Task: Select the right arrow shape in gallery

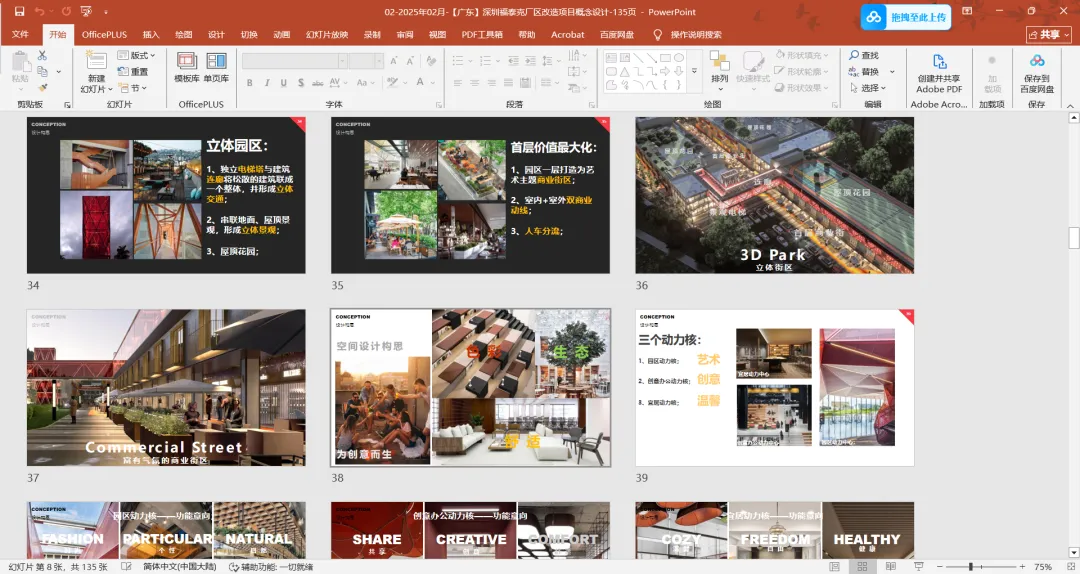Action: click(x=665, y=72)
